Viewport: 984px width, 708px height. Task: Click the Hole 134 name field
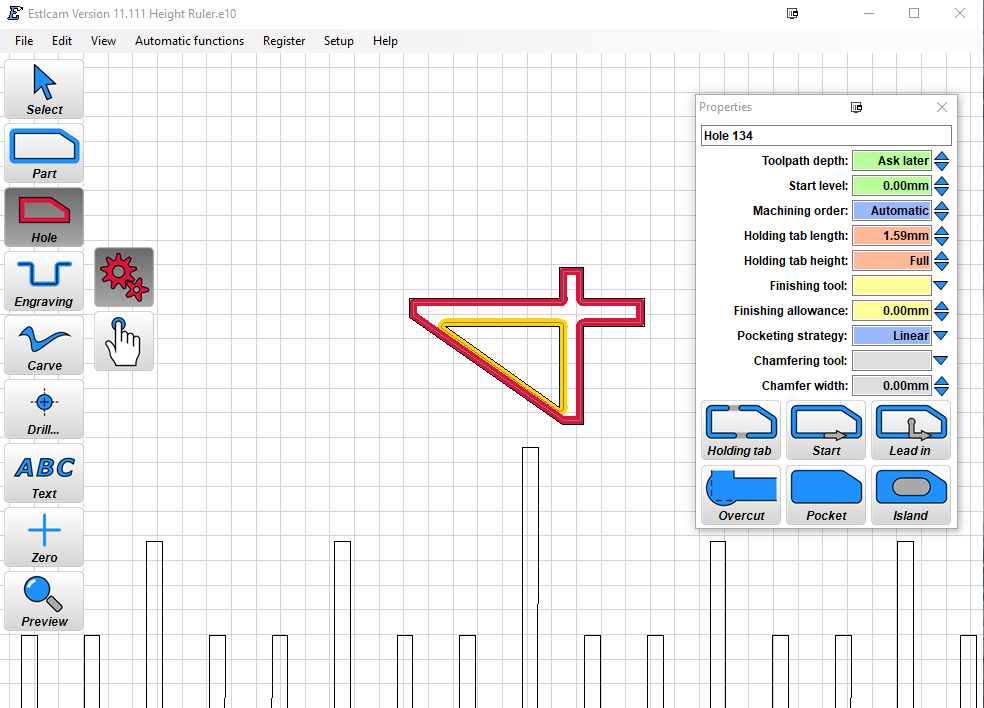pos(826,136)
